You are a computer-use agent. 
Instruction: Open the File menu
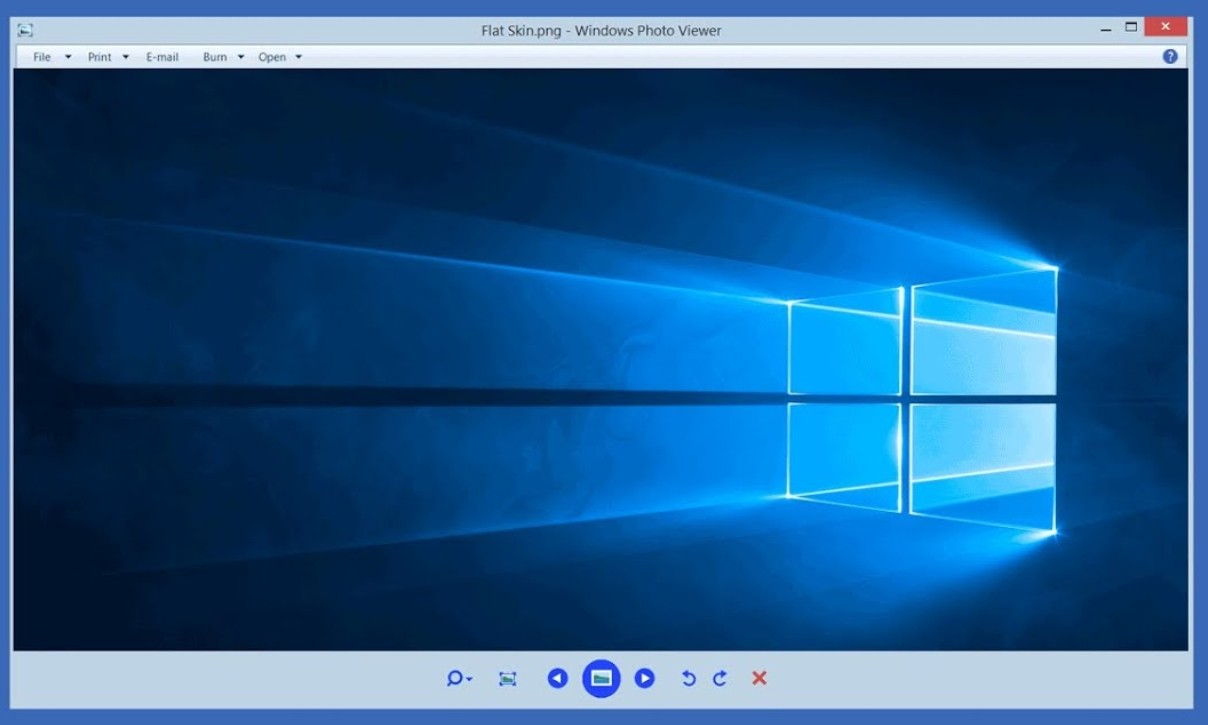click(42, 57)
